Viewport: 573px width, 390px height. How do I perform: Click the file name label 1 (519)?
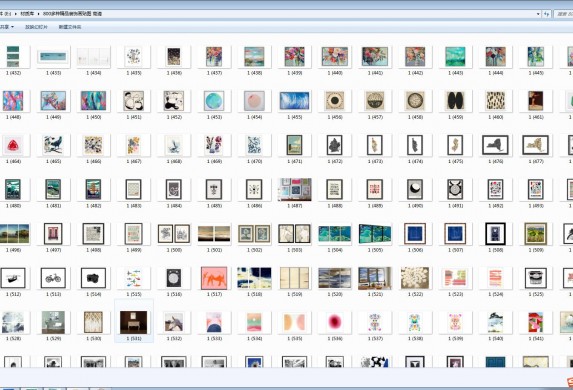295,294
